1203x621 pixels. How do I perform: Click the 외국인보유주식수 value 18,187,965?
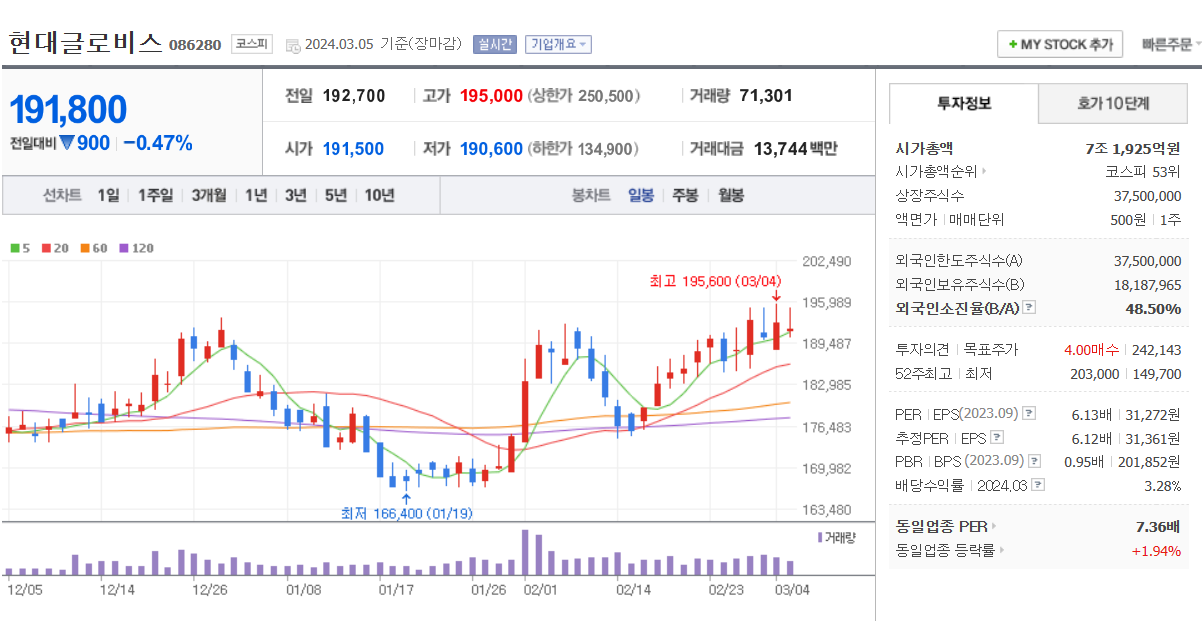tap(1147, 285)
